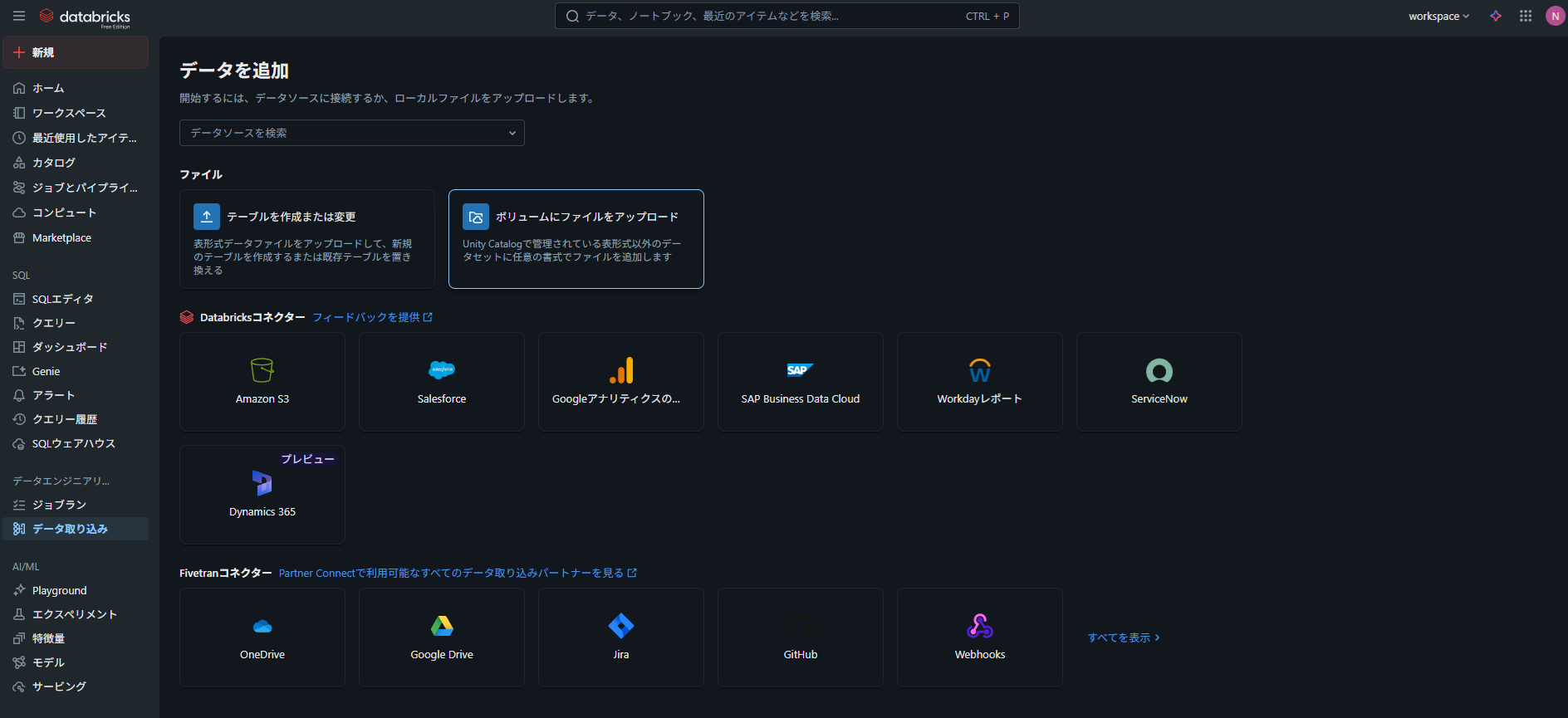Click the volume folder upload icon
1568x718 pixels.
coord(476,217)
